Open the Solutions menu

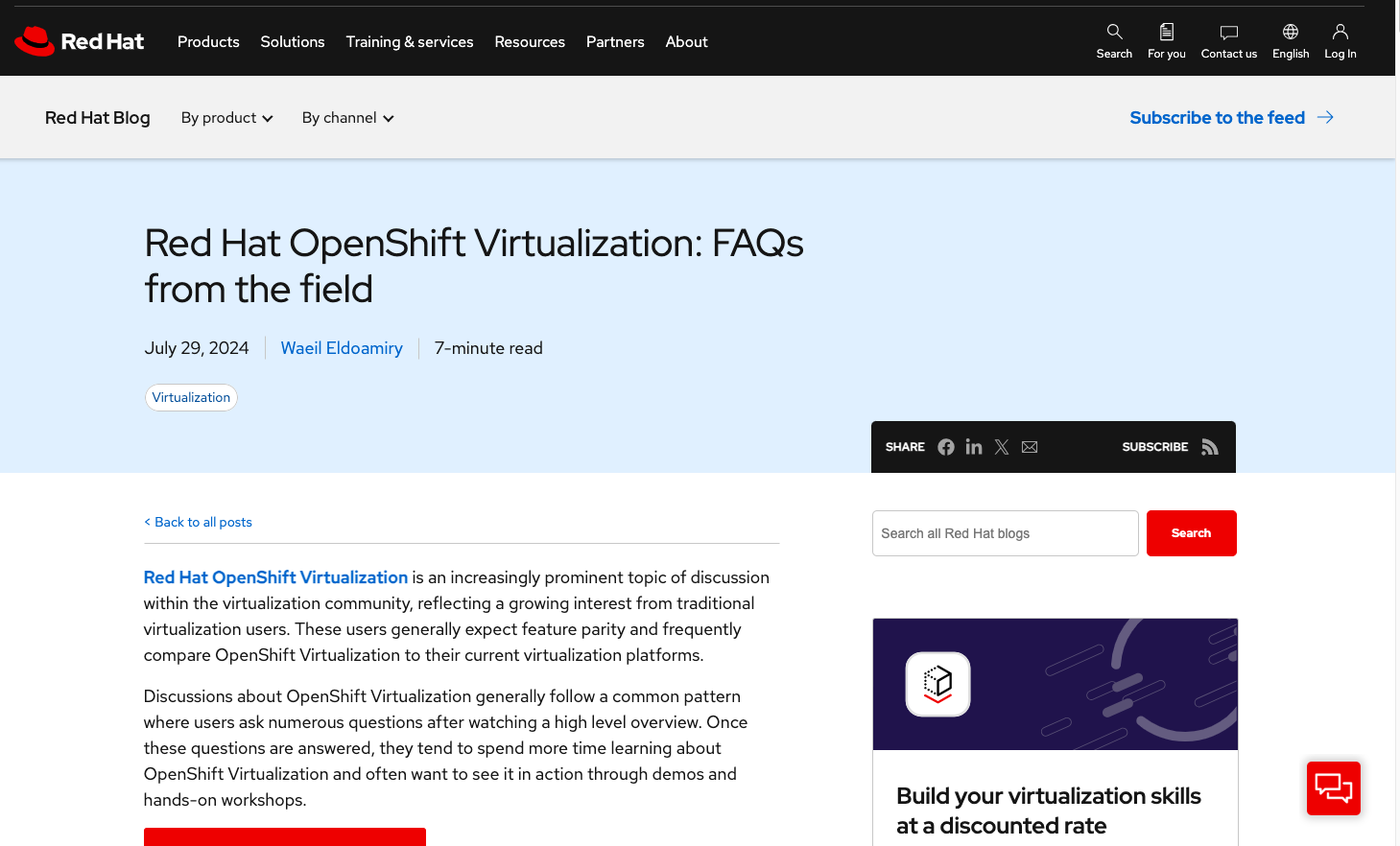point(293,41)
